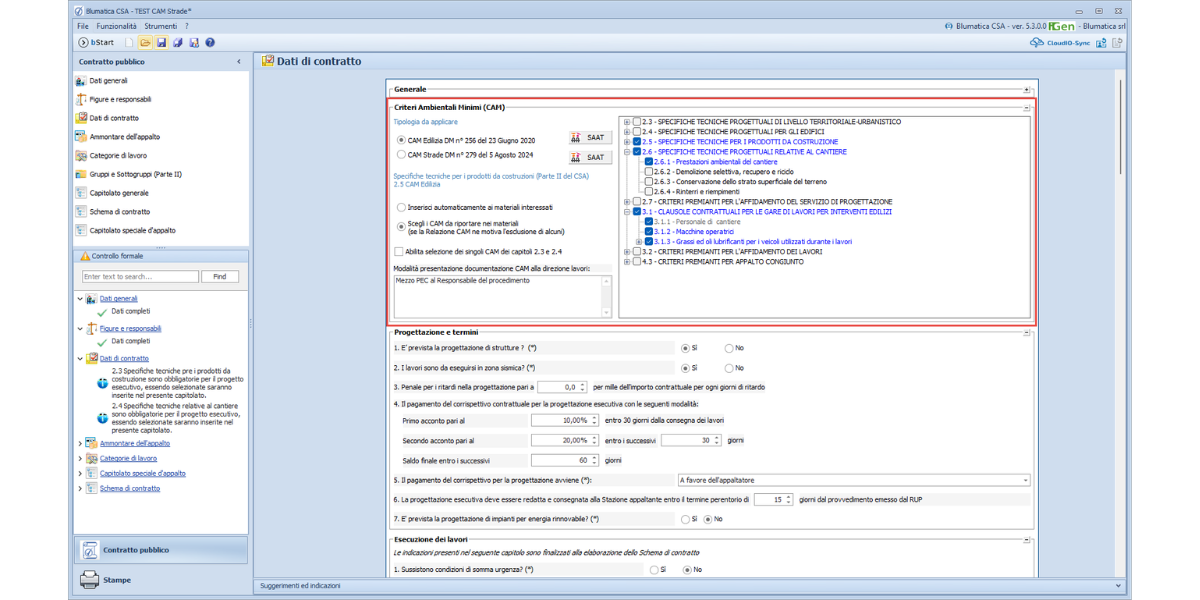
Task: Open the Strumenti menu
Action: point(160,26)
